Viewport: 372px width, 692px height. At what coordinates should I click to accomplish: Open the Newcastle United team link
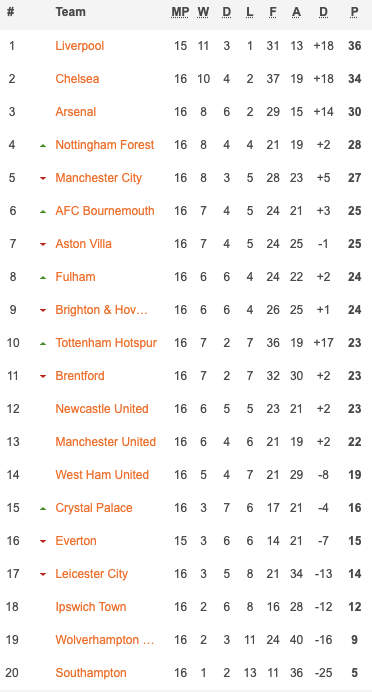click(x=102, y=409)
